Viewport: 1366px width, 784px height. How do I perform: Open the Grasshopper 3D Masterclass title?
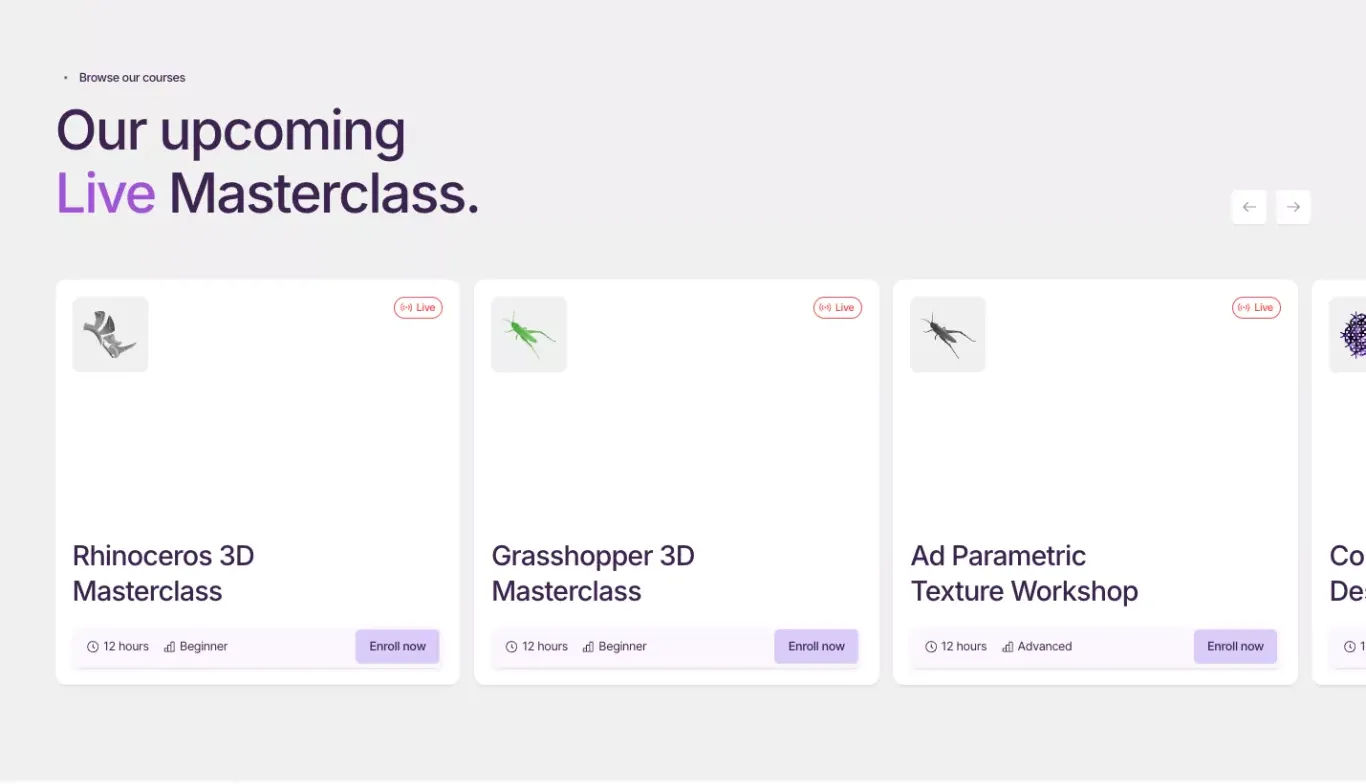[x=593, y=573]
